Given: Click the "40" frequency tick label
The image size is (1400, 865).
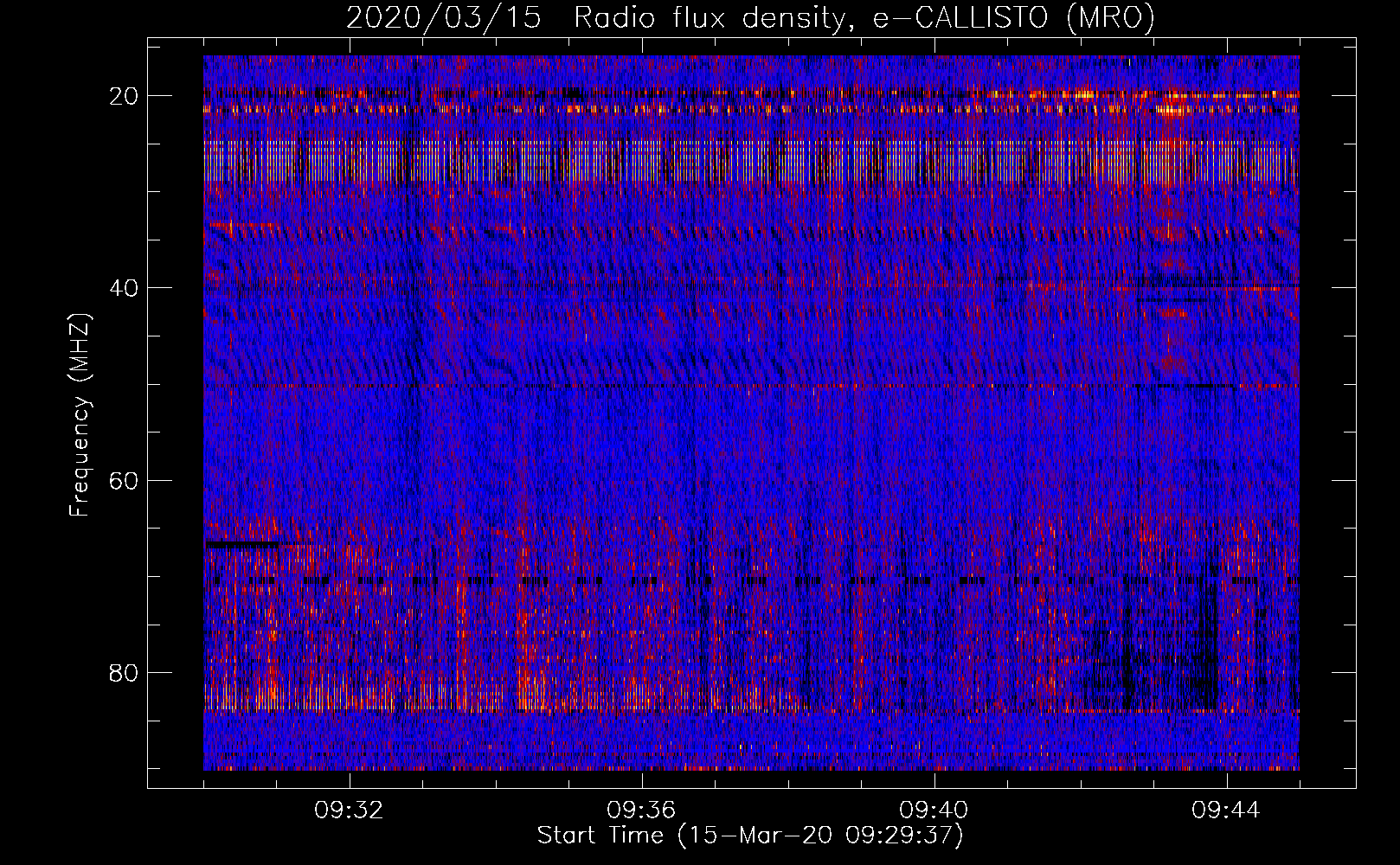Looking at the screenshot, I should click(125, 288).
